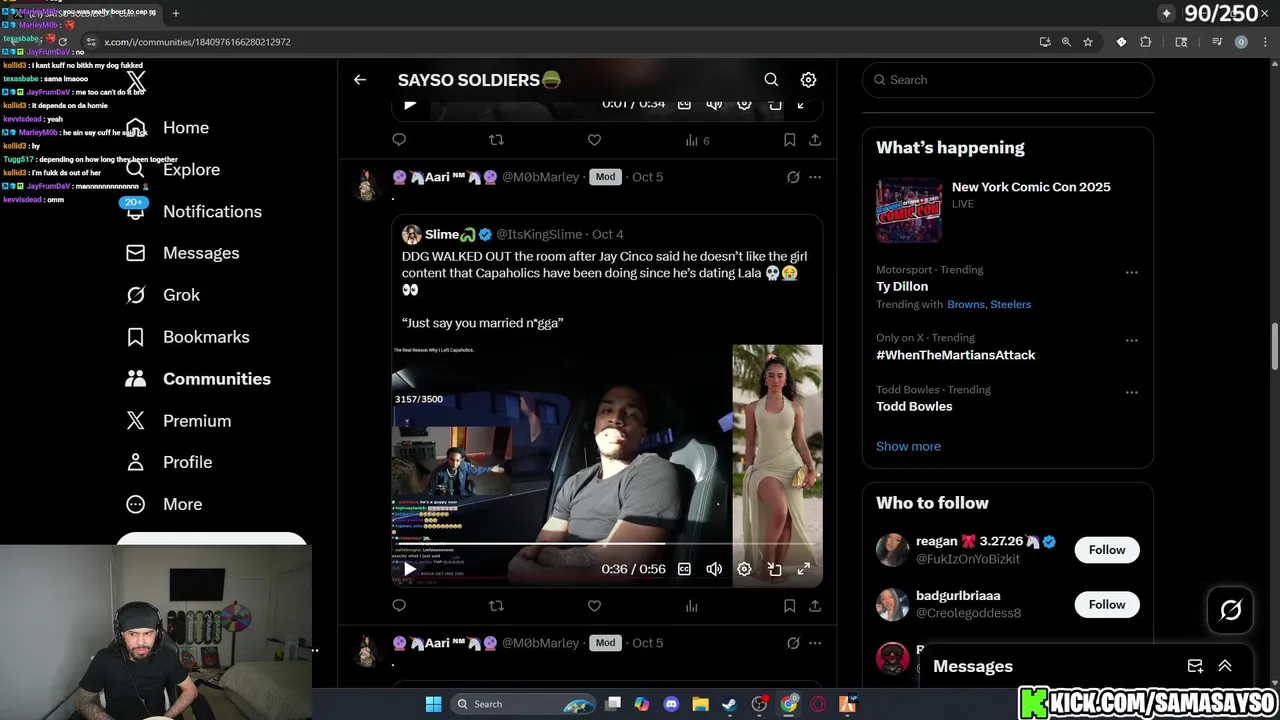
Task: Open more menu for Todd Bowles trend
Action: point(1131,392)
